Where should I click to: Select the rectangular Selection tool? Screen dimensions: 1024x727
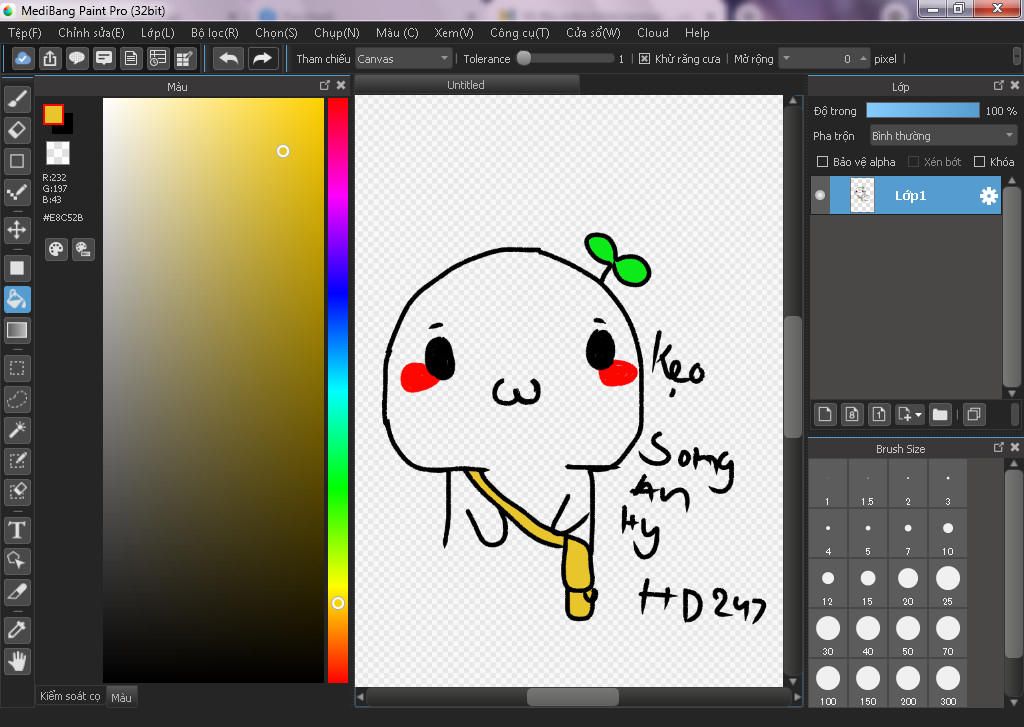17,368
